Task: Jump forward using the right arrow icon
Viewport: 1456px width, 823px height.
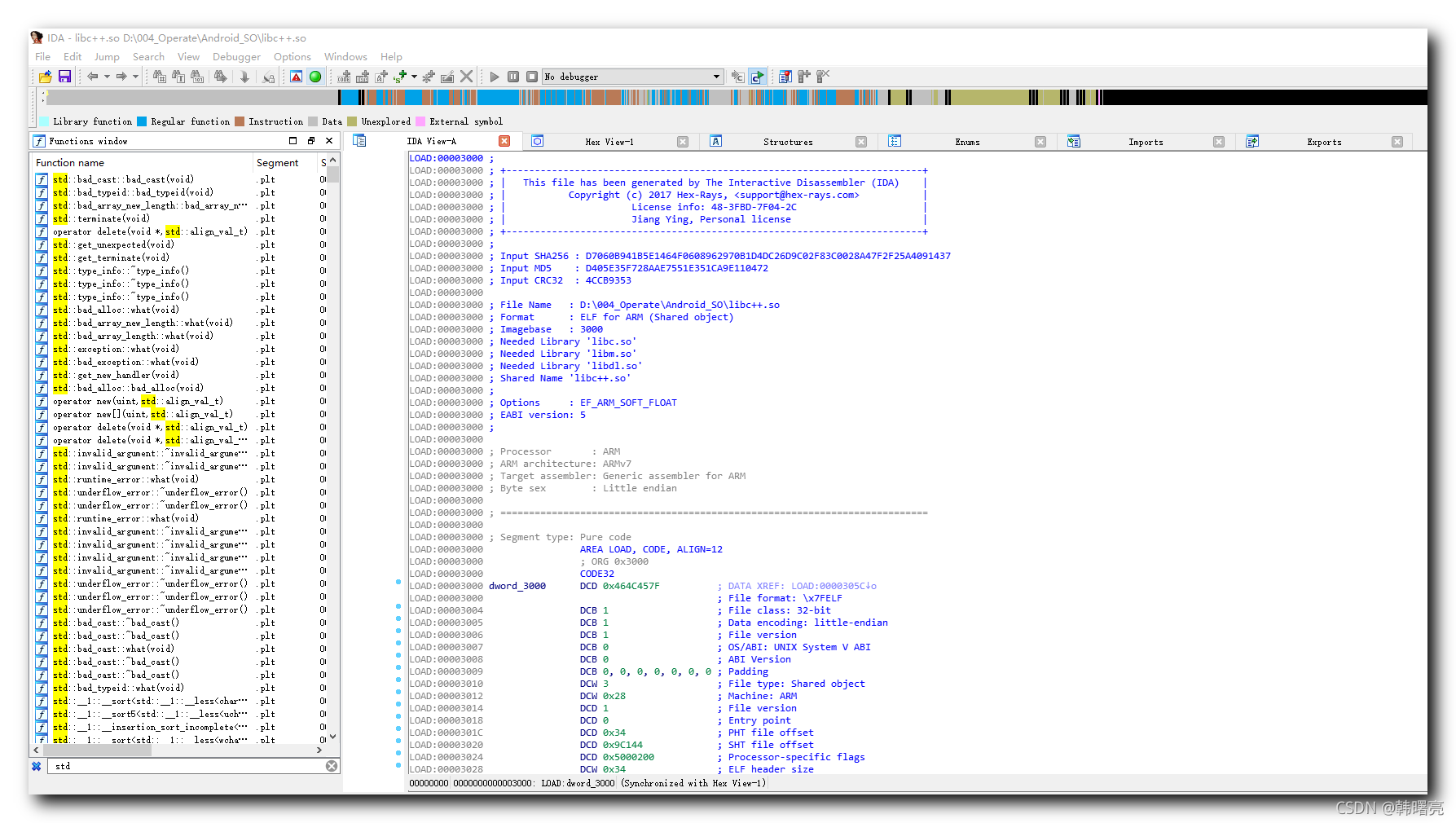Action: 121,76
